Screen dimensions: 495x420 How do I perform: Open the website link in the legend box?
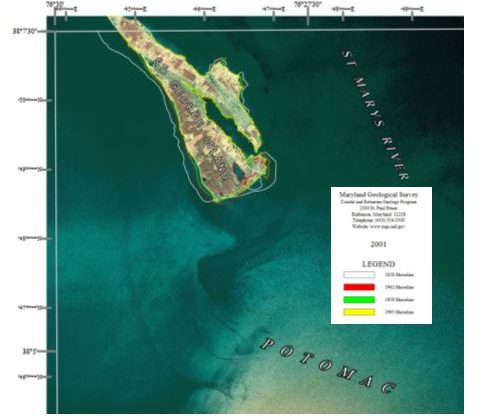[378, 226]
